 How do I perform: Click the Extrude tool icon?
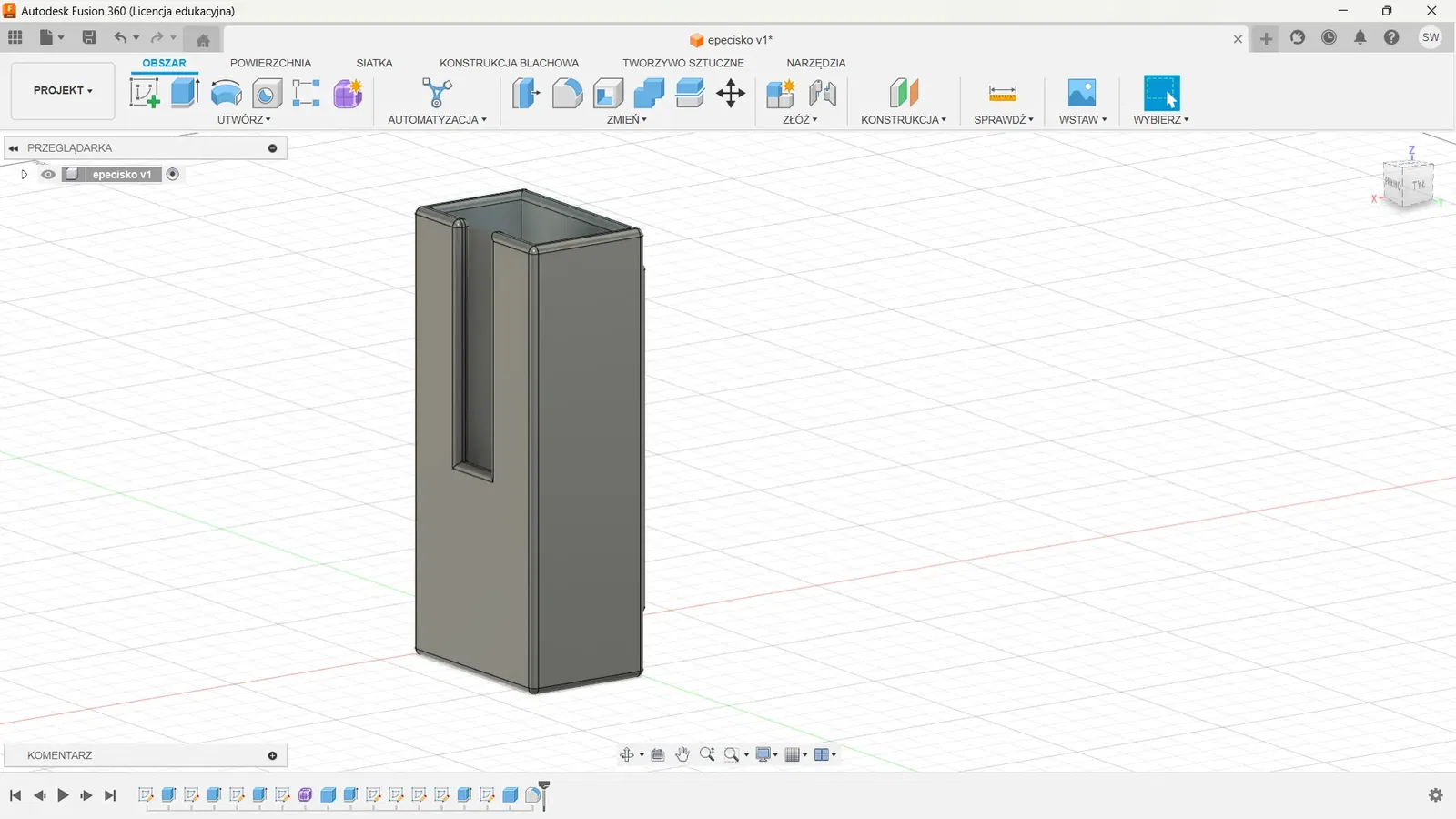point(185,93)
